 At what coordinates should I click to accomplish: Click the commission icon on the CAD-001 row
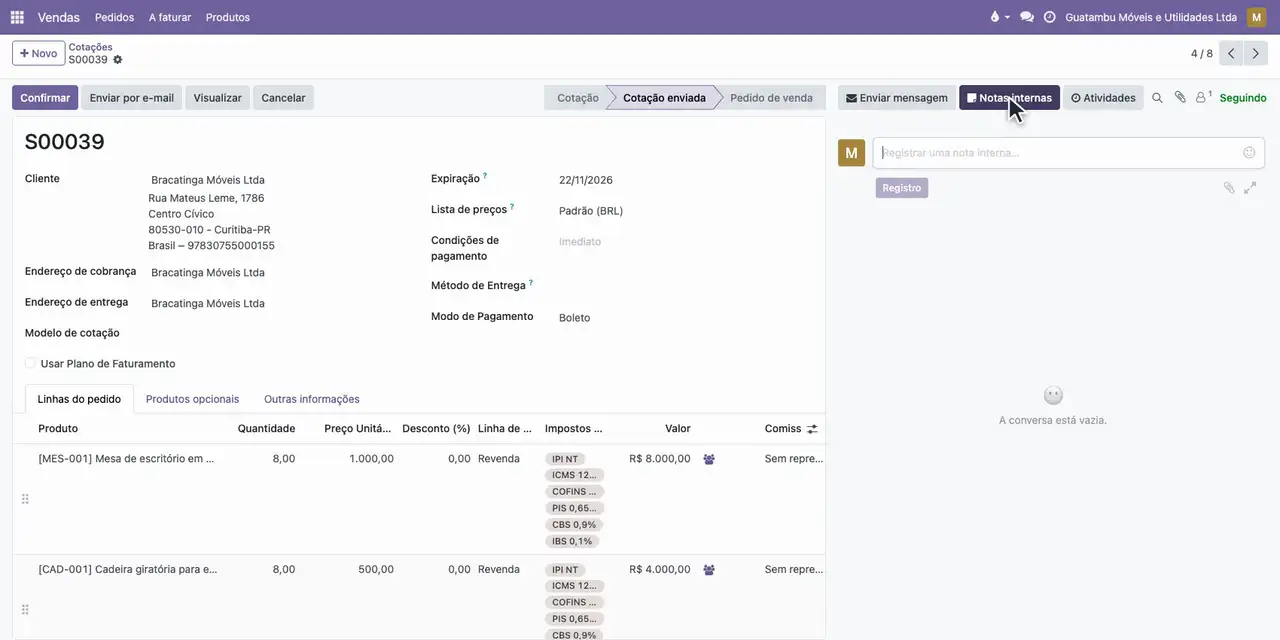coord(709,570)
